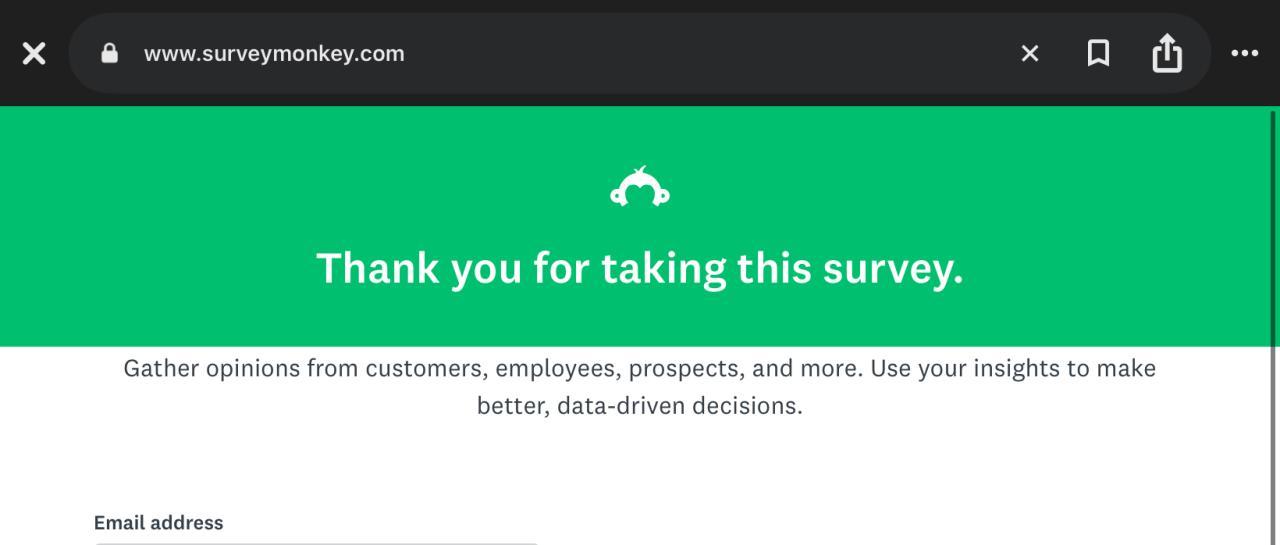This screenshot has width=1280, height=545.
Task: Tap the padlock site security icon
Action: coord(110,54)
